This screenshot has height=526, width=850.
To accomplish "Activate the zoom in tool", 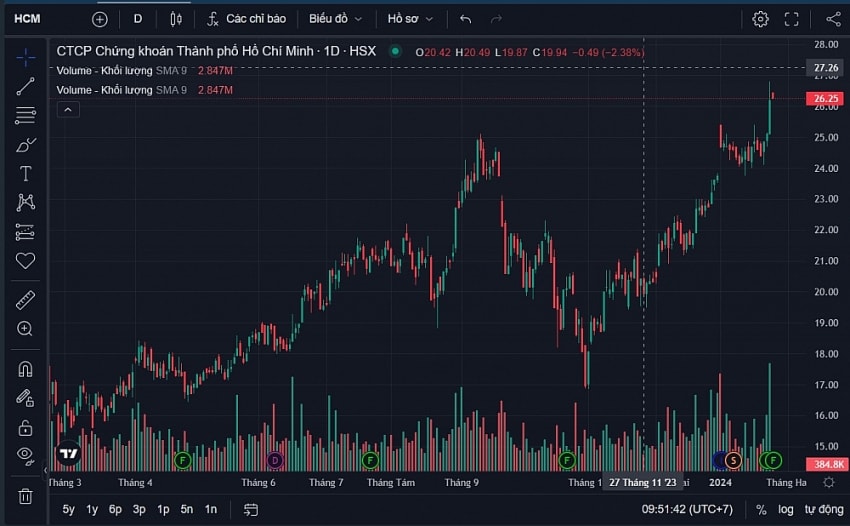I will point(25,329).
